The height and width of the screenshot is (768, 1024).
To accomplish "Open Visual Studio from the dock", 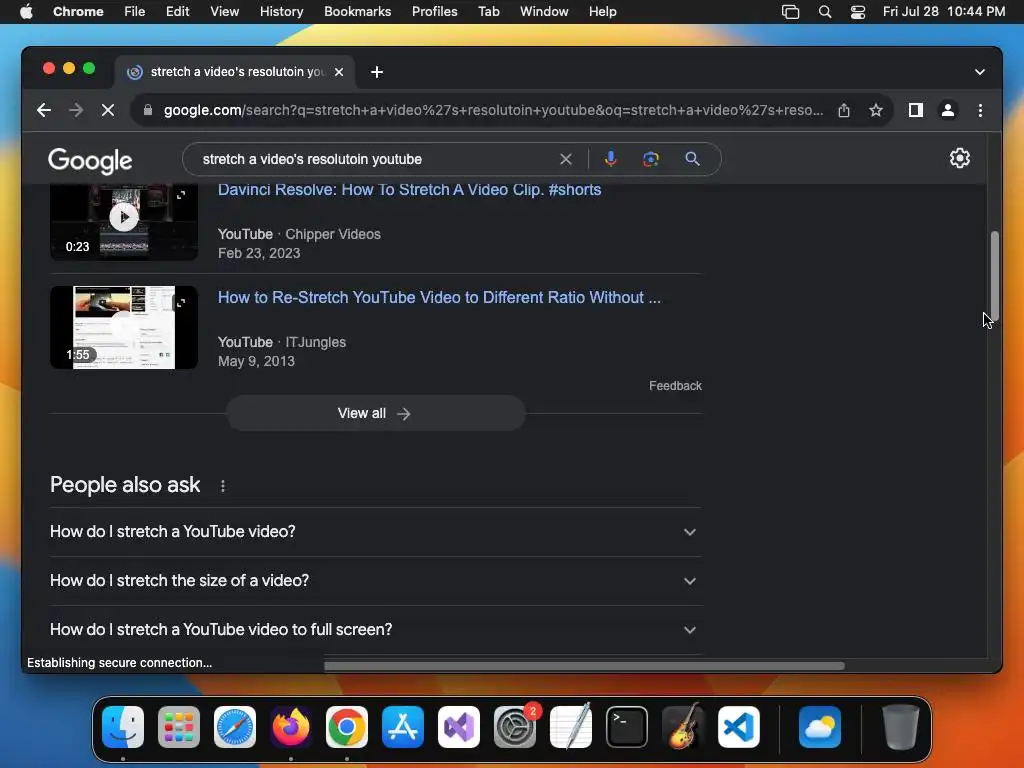I will point(459,727).
